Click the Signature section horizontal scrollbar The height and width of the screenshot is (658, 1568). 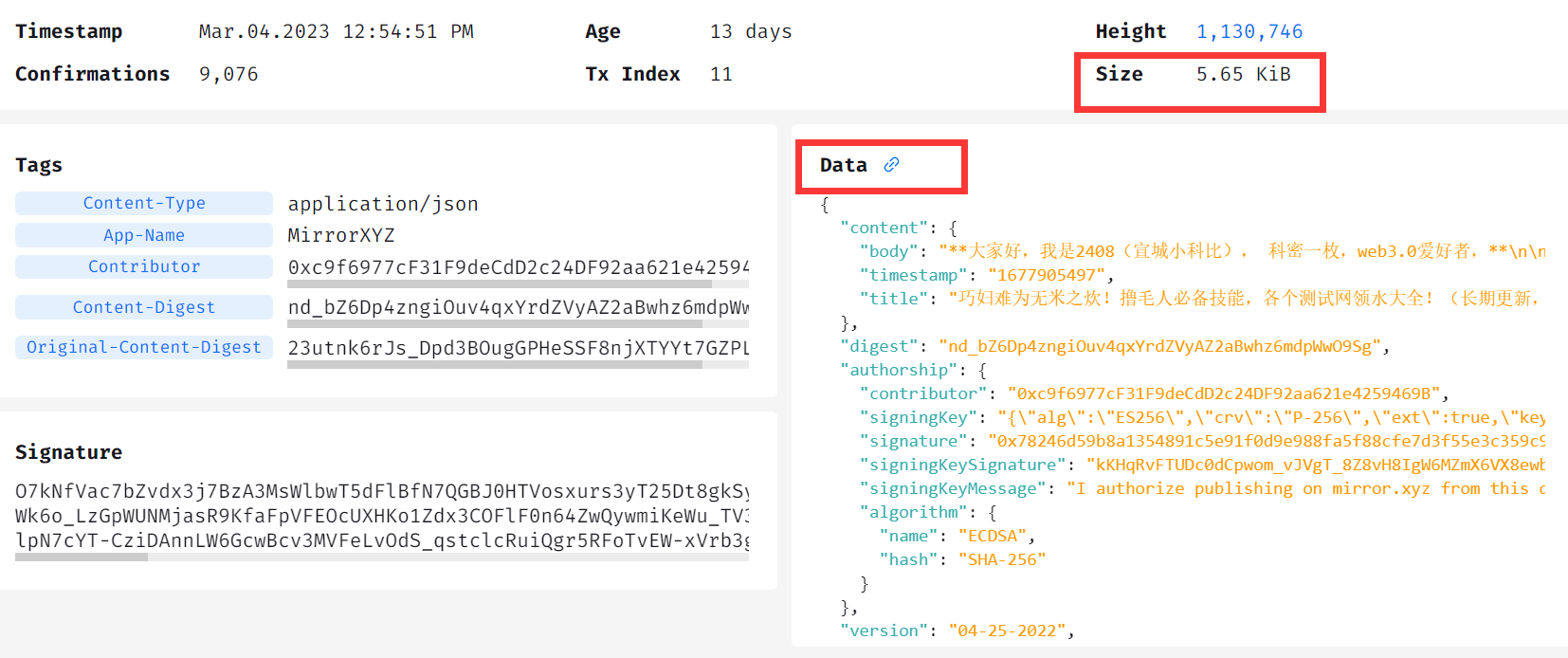(82, 557)
